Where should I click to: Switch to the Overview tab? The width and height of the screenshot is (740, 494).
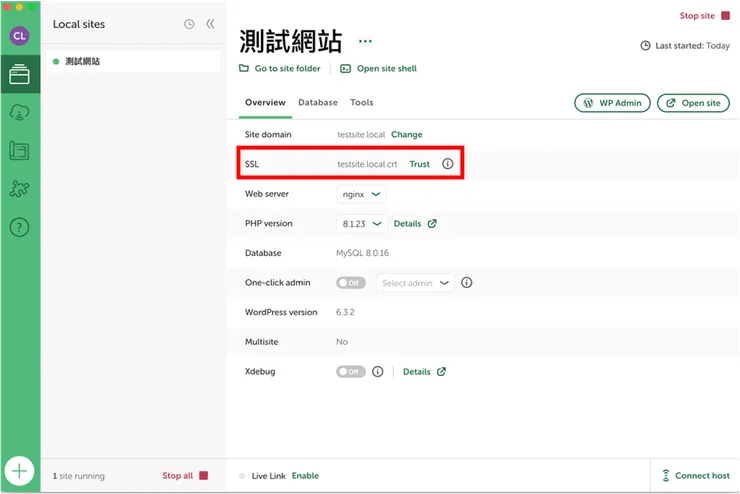point(265,102)
